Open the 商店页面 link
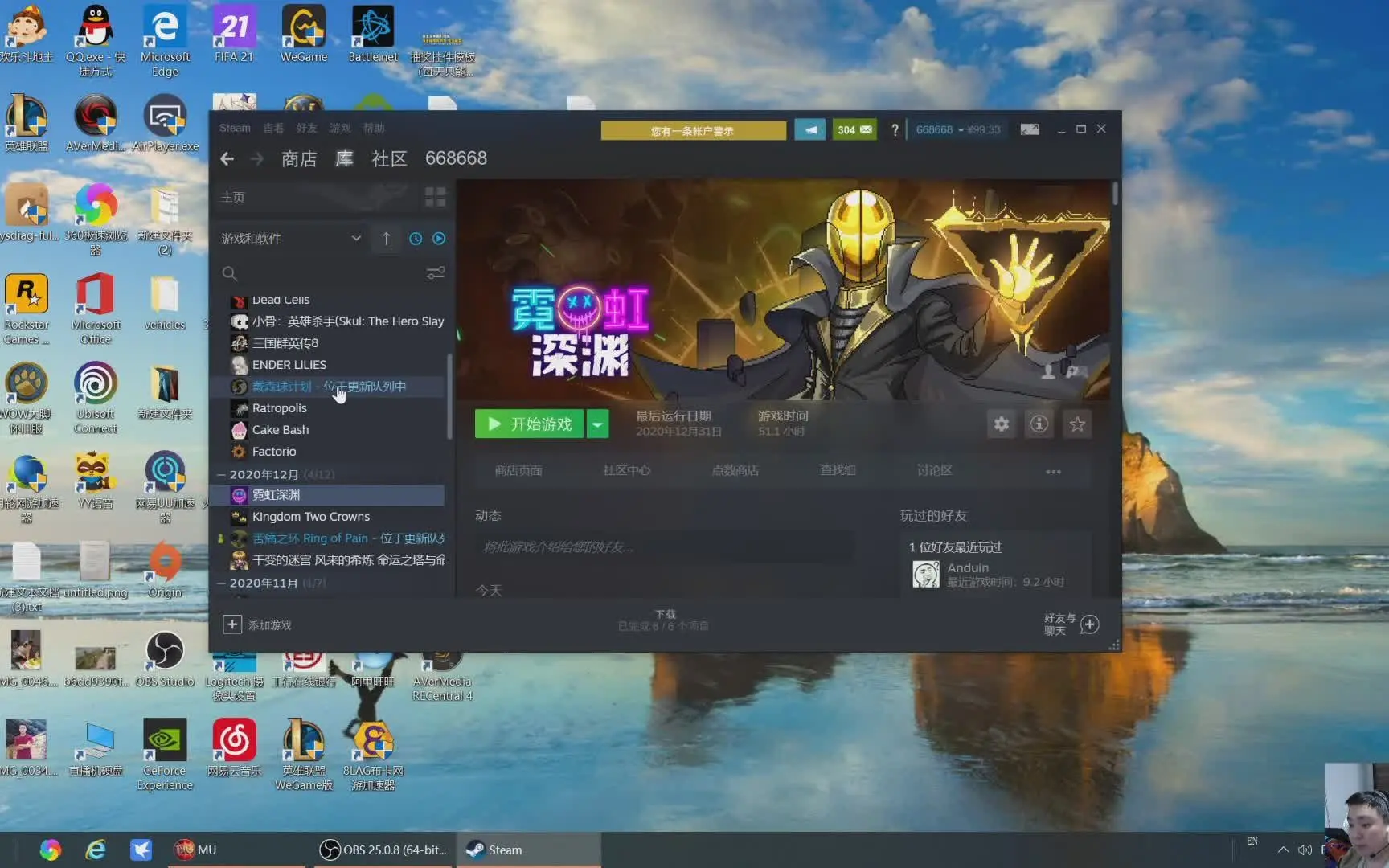1389x868 pixels. coord(518,471)
